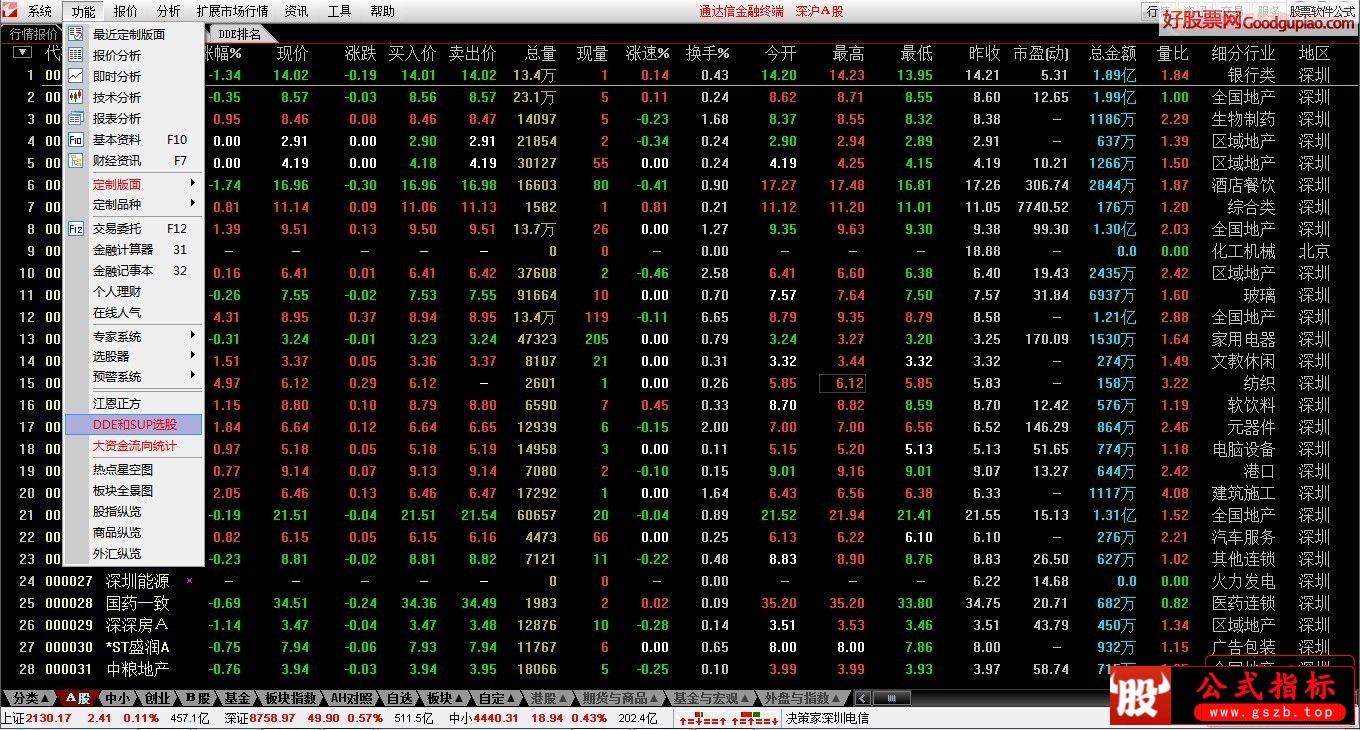
Task: Switch to the 行情报价 tab
Action: [x=34, y=34]
